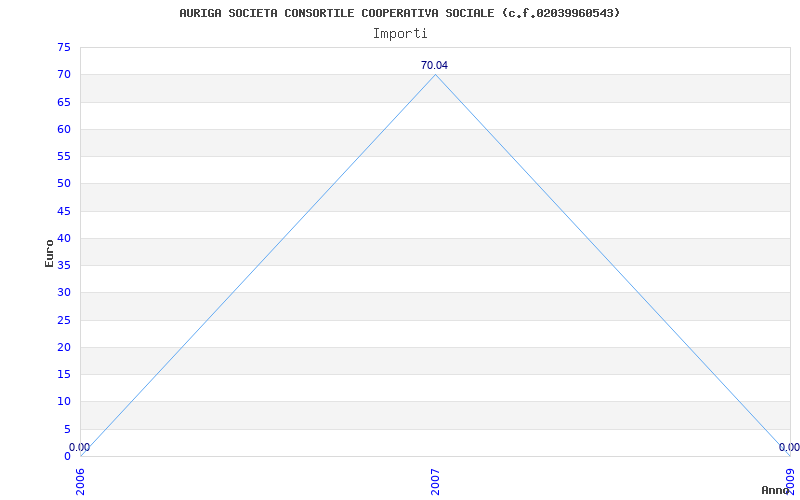Screen dimensions: 800x500
Task: Click the 2006 x-axis year label
Action: pos(81,482)
